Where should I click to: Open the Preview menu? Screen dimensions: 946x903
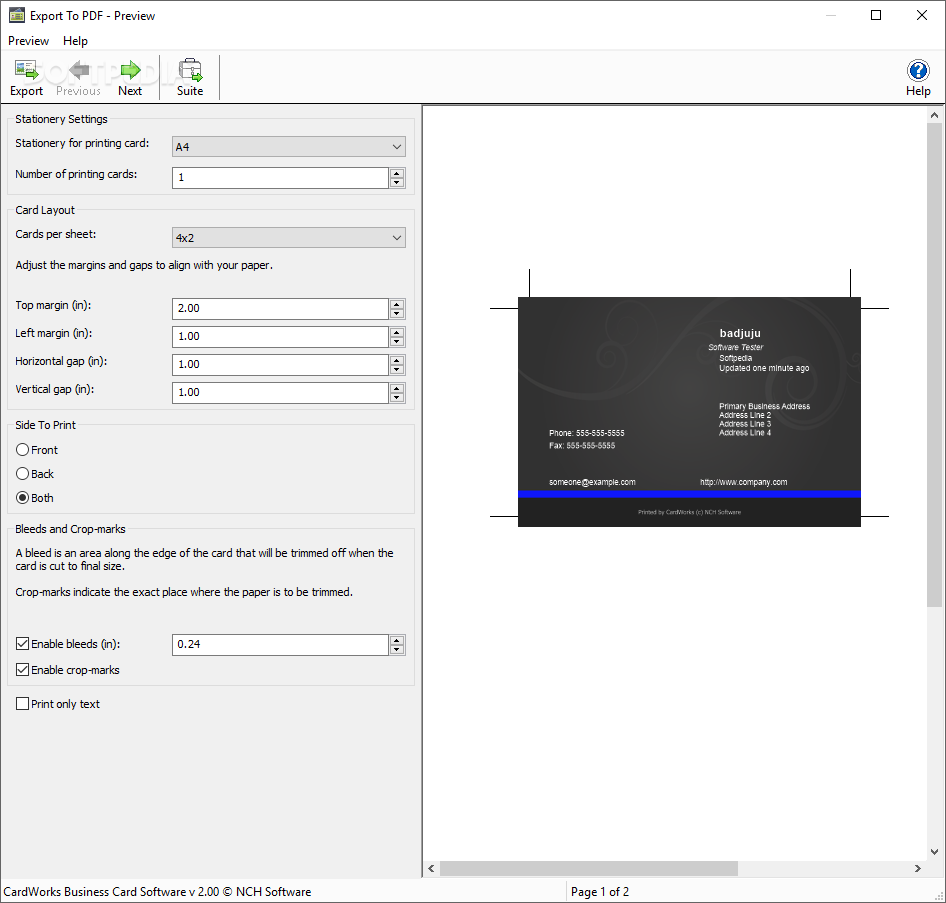[x=28, y=41]
